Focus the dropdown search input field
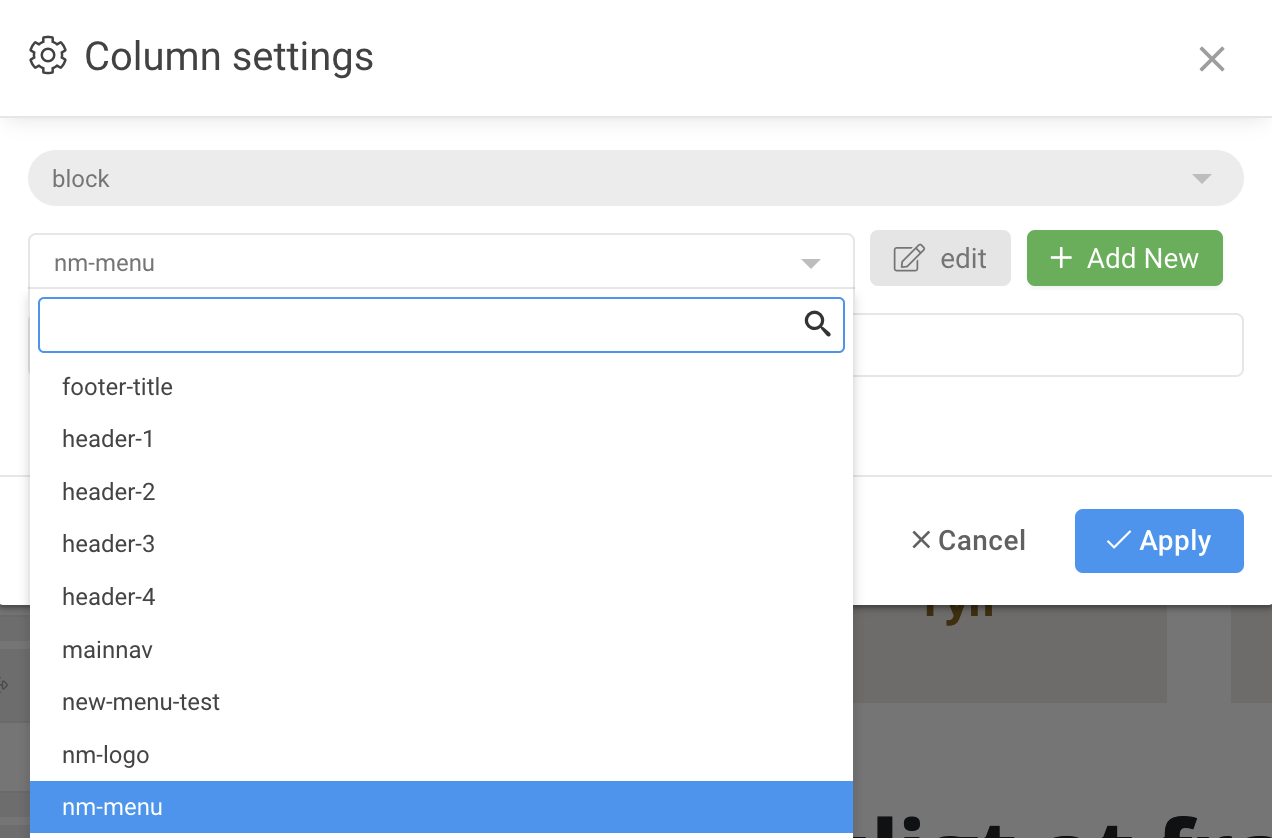The width and height of the screenshot is (1272, 838). click(420, 325)
